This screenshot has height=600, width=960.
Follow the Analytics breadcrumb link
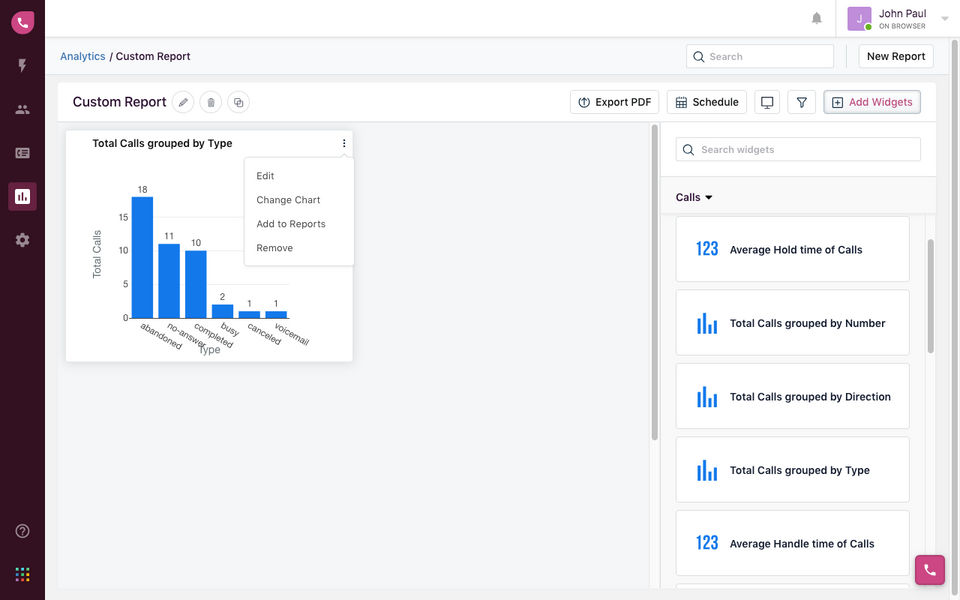(82, 57)
